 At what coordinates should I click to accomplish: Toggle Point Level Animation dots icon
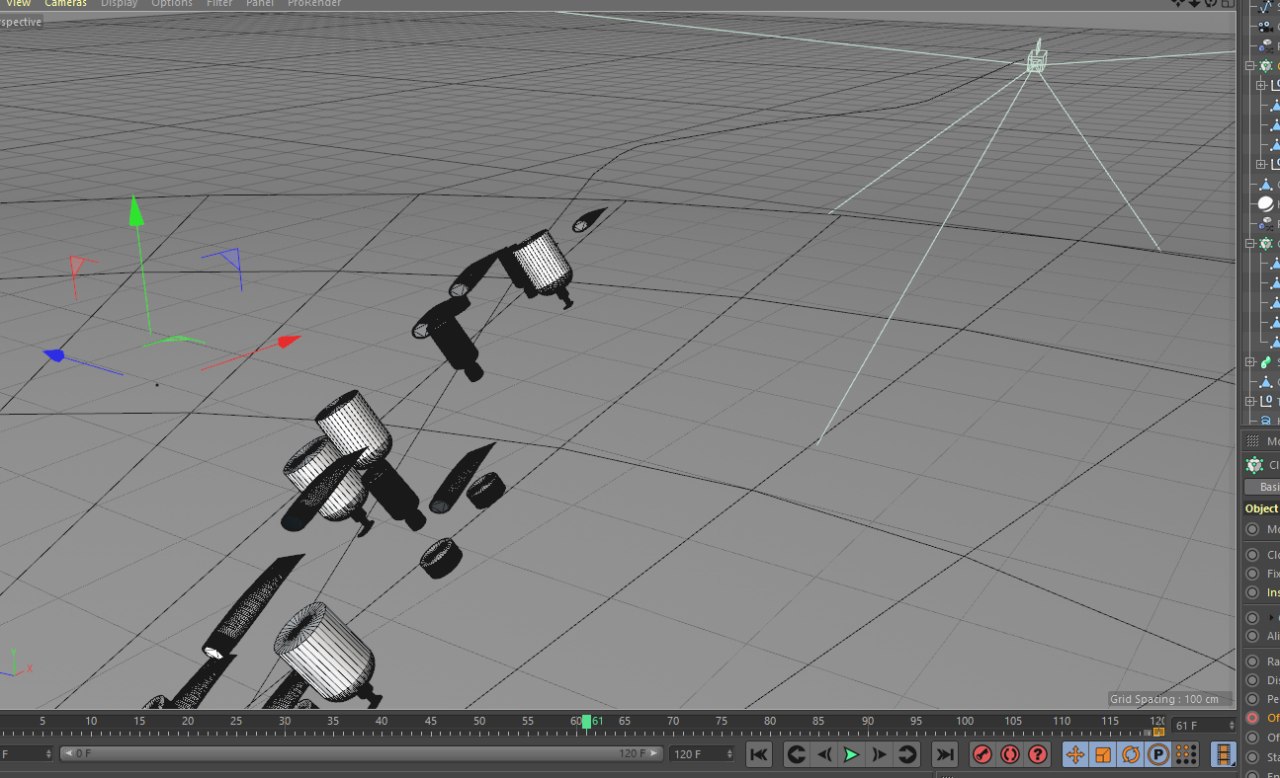(x=1186, y=754)
